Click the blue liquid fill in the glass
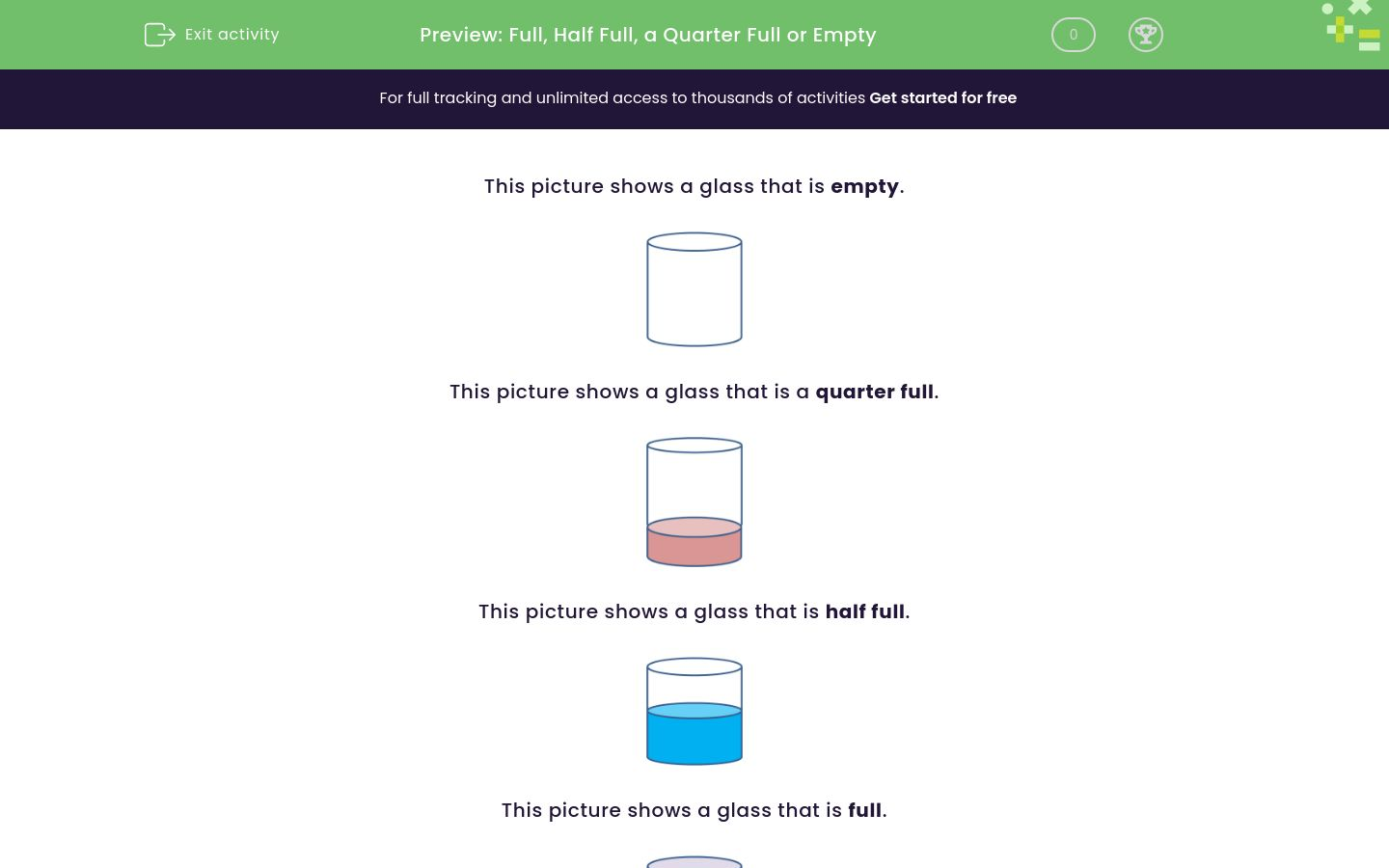The height and width of the screenshot is (868, 1389). (694, 738)
